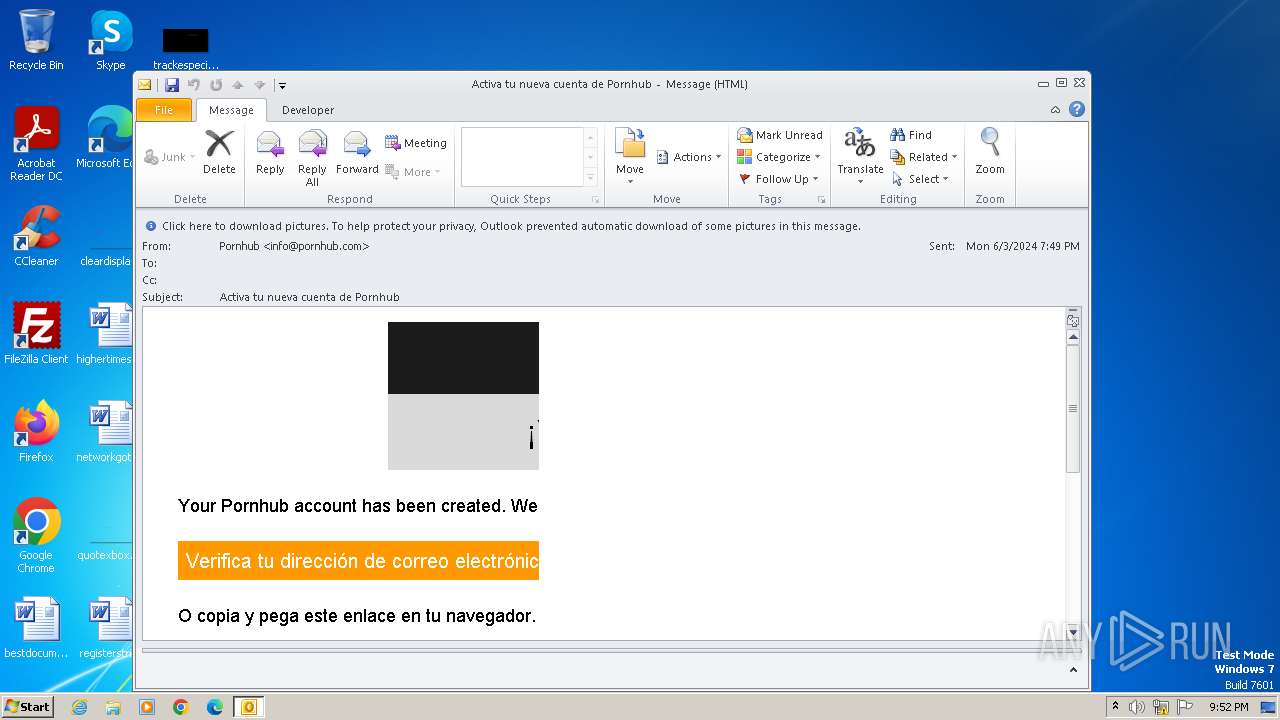Open the Tags dialog launcher

point(822,200)
